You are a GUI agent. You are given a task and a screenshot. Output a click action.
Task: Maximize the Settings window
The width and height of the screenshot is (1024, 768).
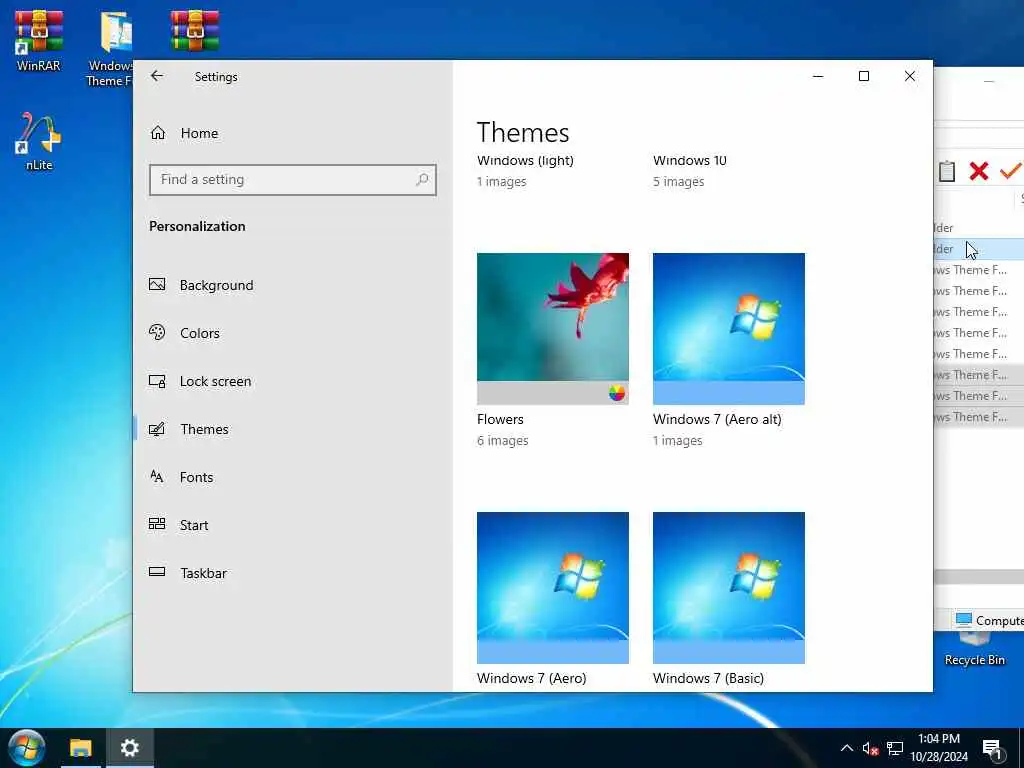863,76
